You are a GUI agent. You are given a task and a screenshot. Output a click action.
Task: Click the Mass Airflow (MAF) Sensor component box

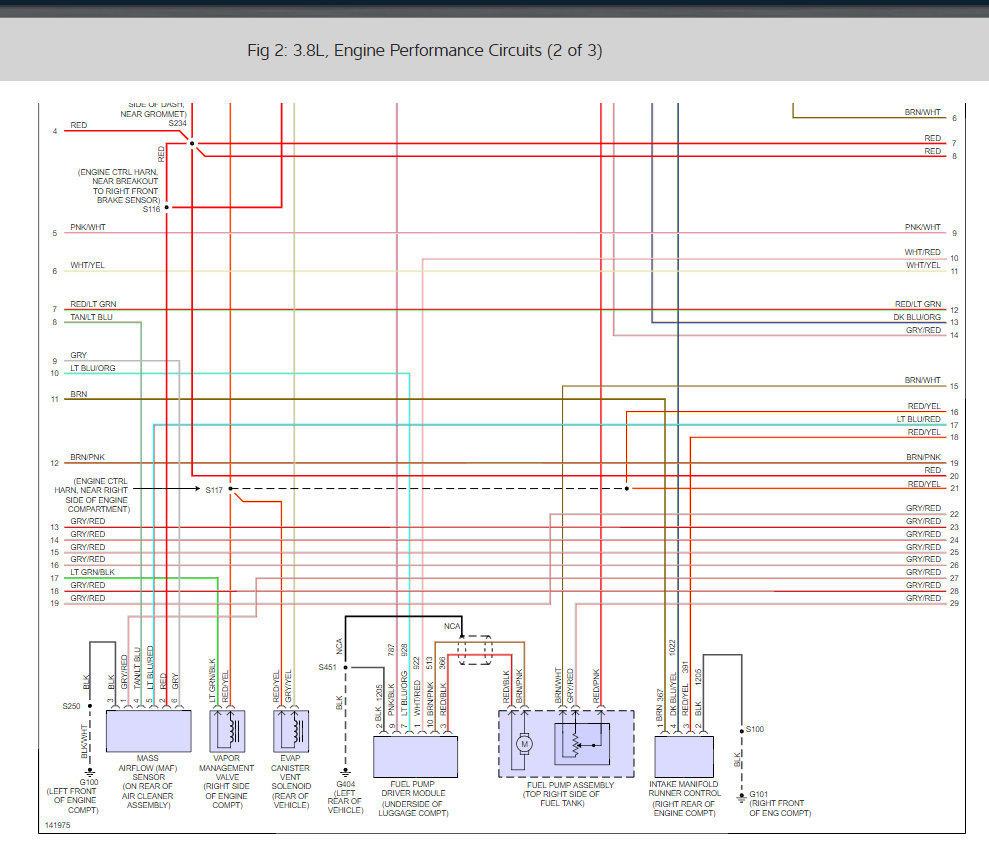pos(148,731)
